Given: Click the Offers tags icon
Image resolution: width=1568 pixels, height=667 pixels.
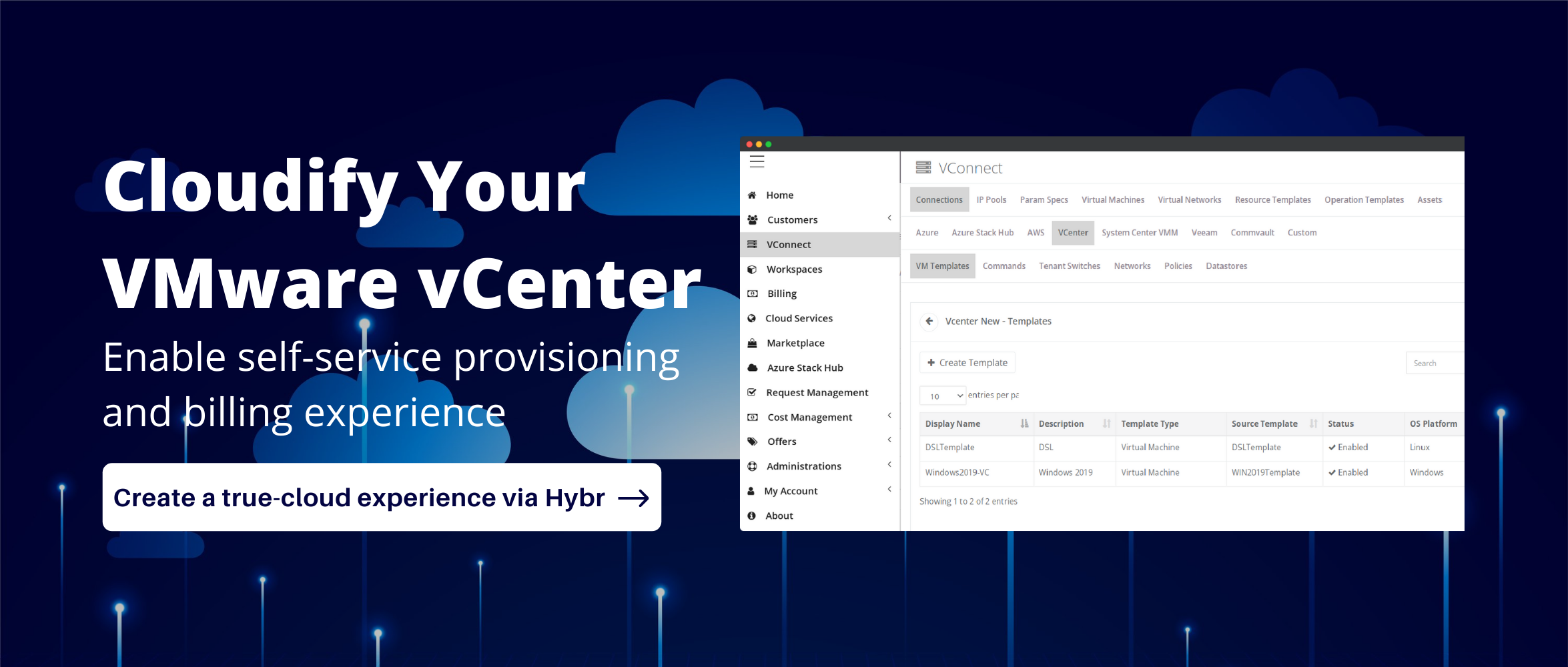Looking at the screenshot, I should click(753, 442).
